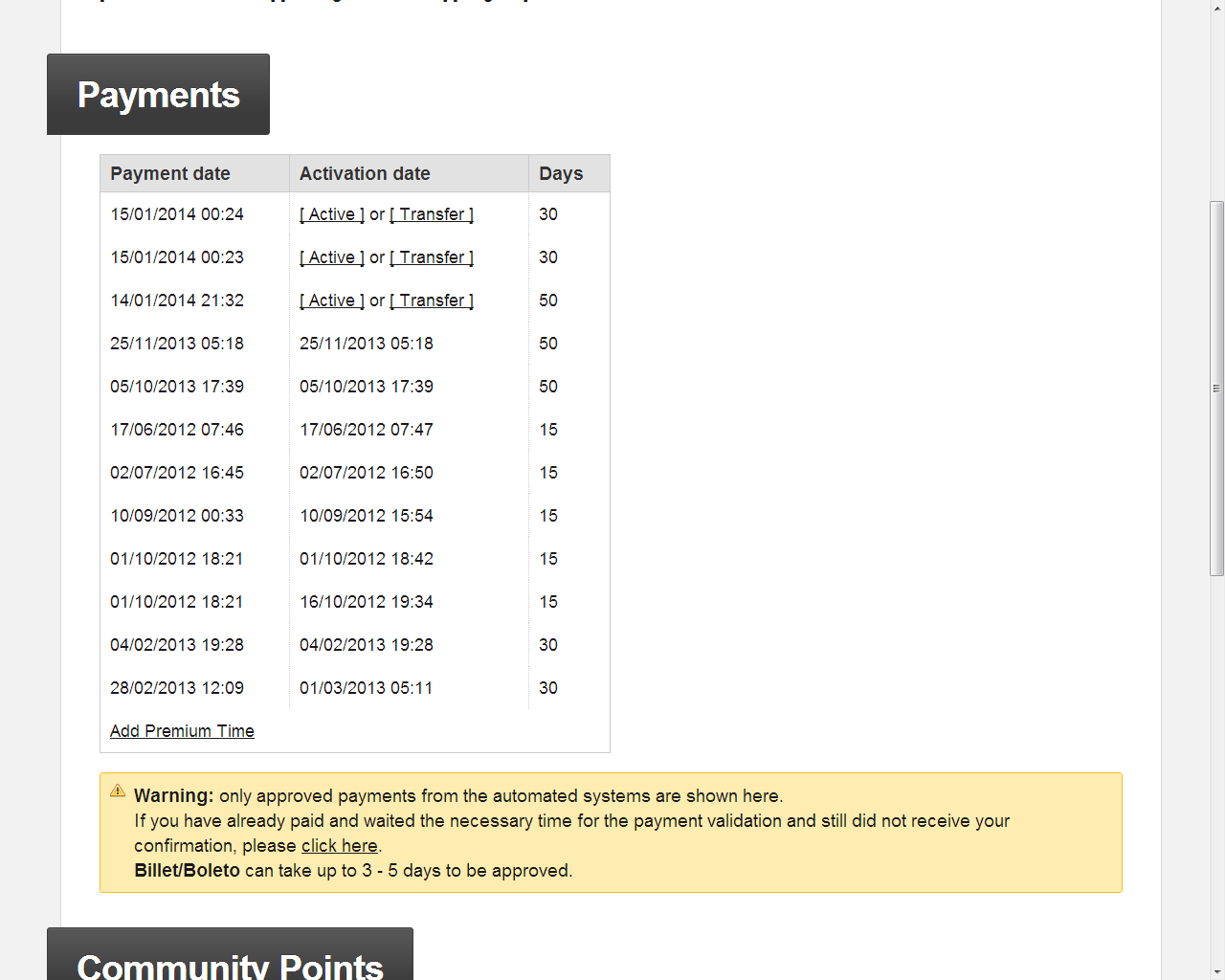Click the Activation date column header
The height and width of the screenshot is (980, 1225).
[365, 174]
